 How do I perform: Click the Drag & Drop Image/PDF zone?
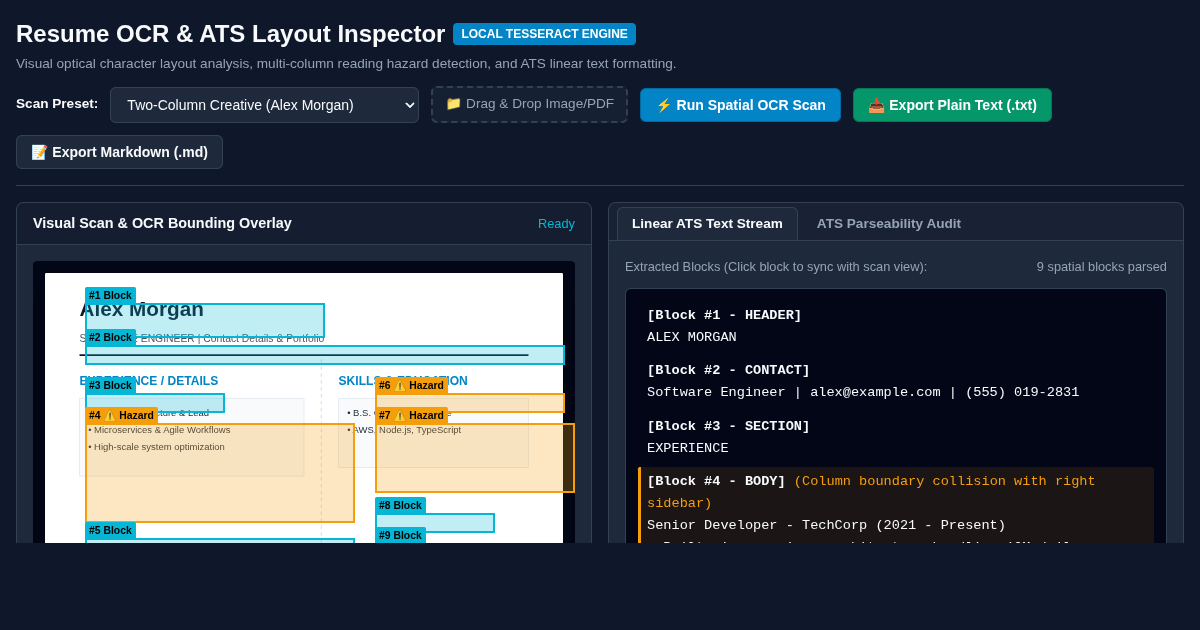[530, 104]
